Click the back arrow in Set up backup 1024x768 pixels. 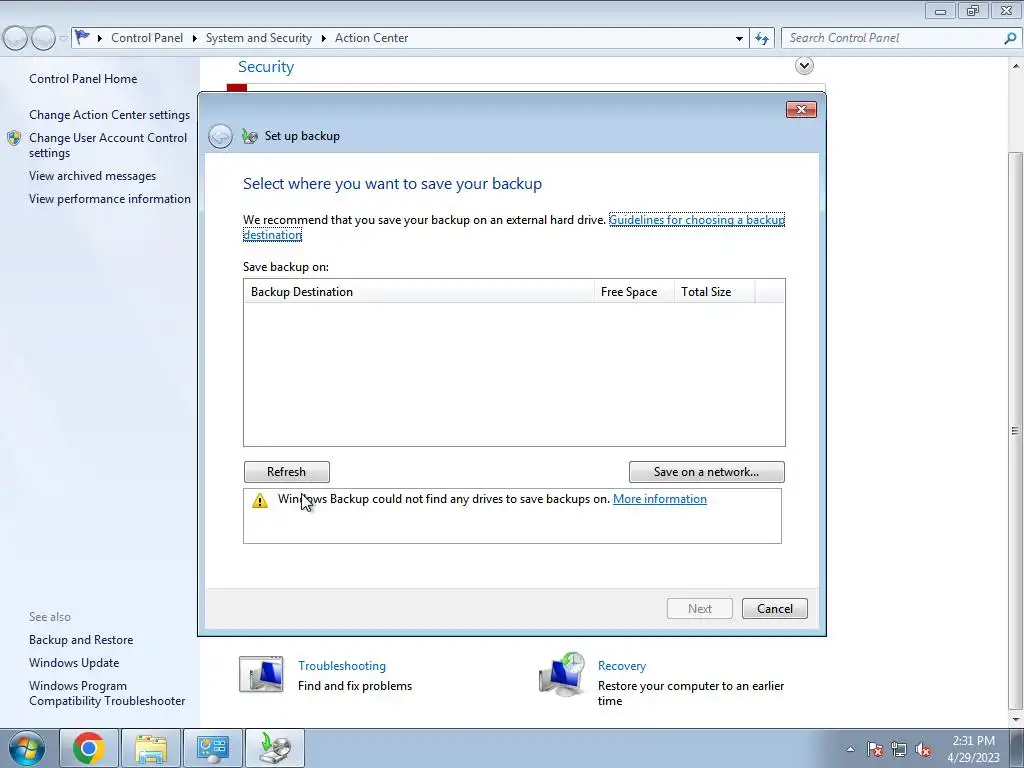[220, 136]
